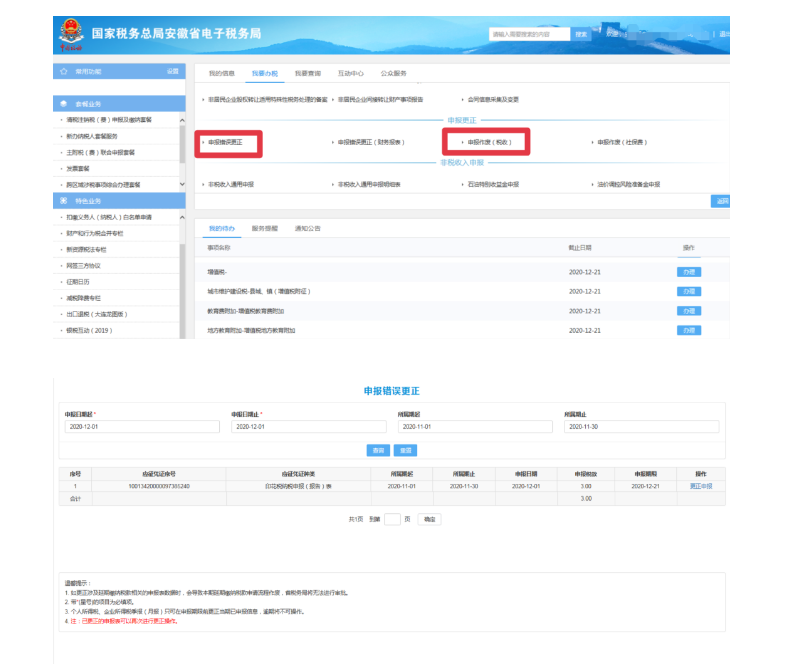Switch to 我的待办 tab
Image resolution: width=811 pixels, height=664 pixels.
[222, 229]
